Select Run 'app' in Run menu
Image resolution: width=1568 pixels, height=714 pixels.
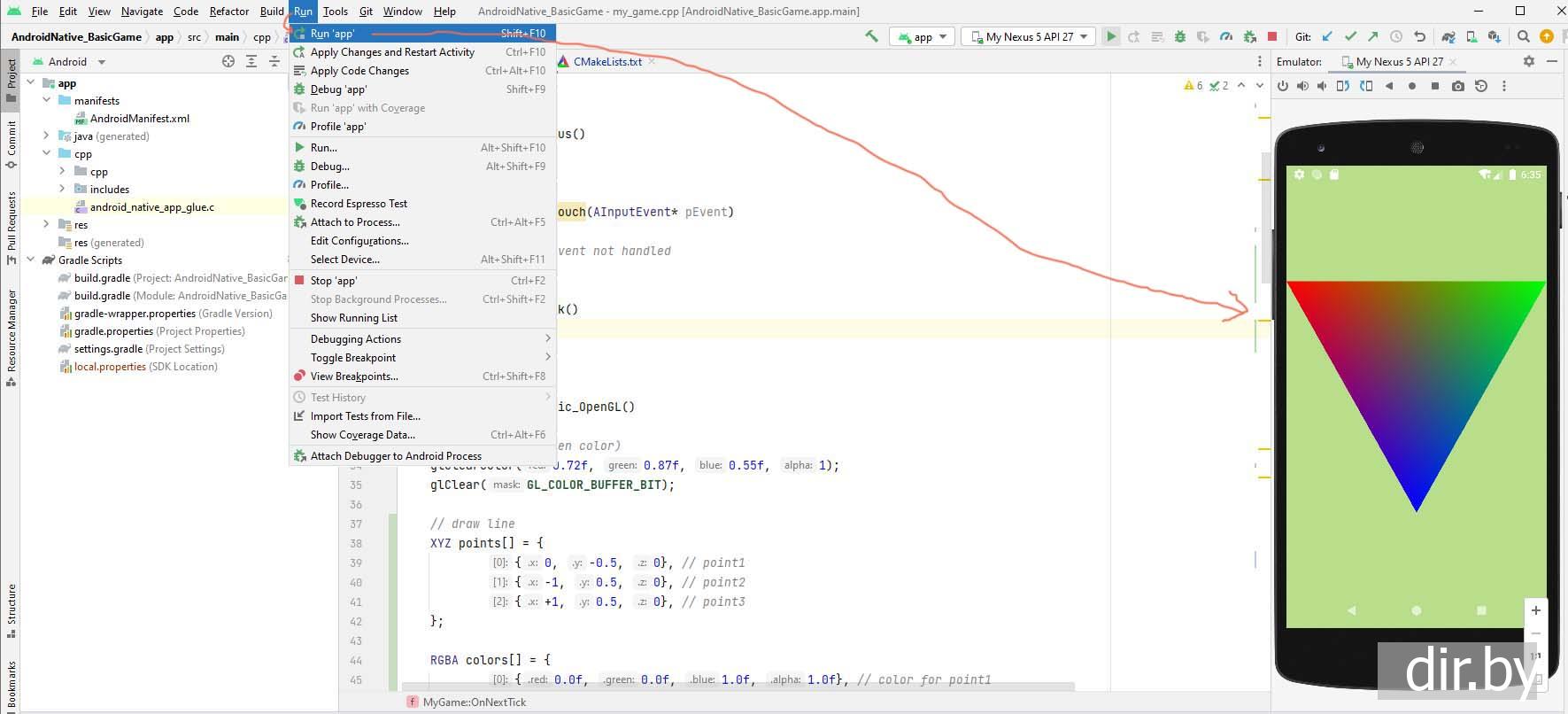pyautogui.click(x=333, y=34)
